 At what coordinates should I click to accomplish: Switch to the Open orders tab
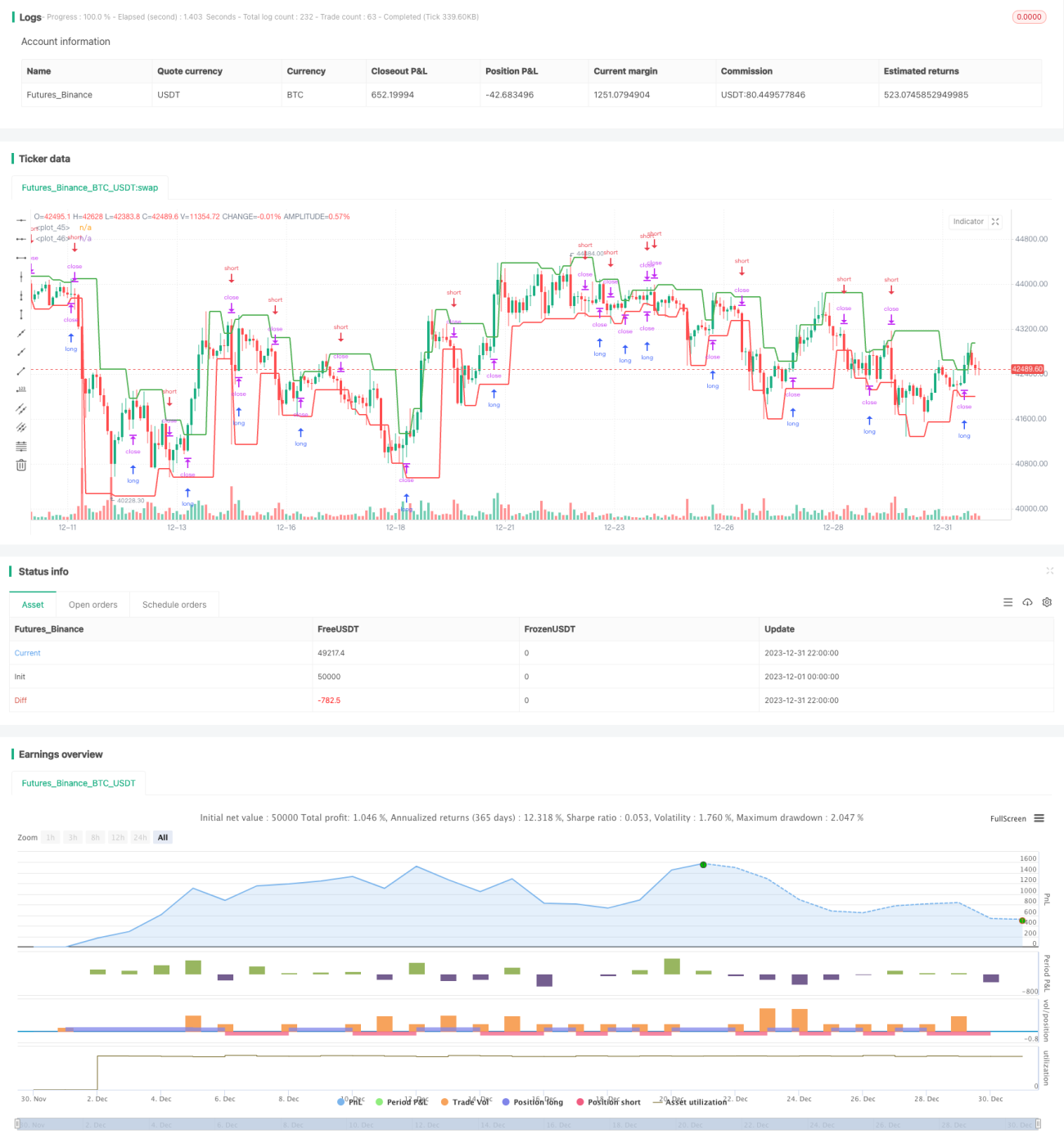pos(93,605)
